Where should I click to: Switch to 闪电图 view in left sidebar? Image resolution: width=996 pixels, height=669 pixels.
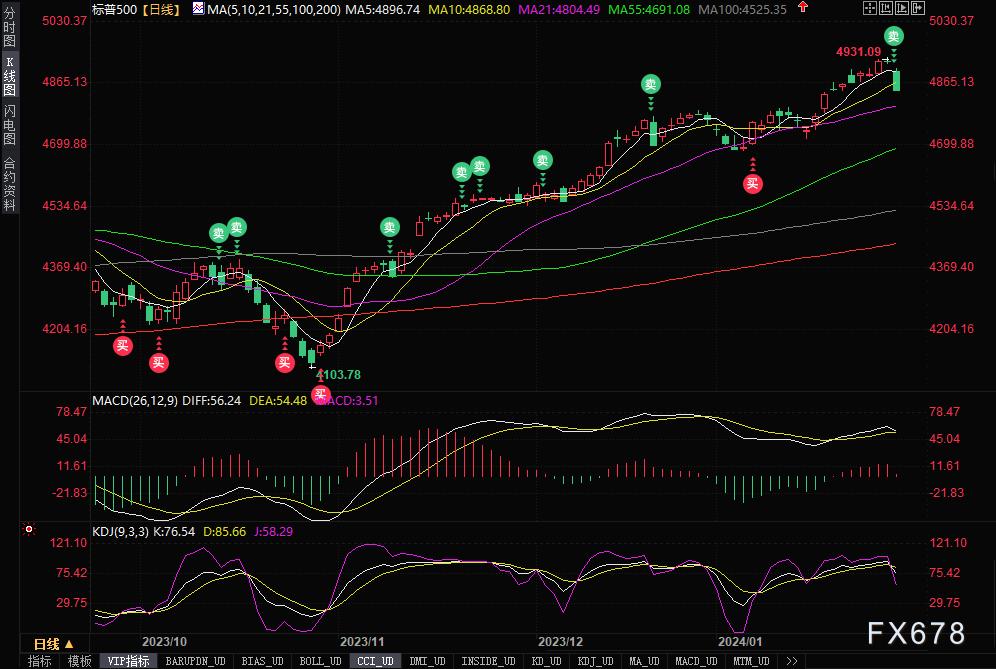(x=9, y=123)
